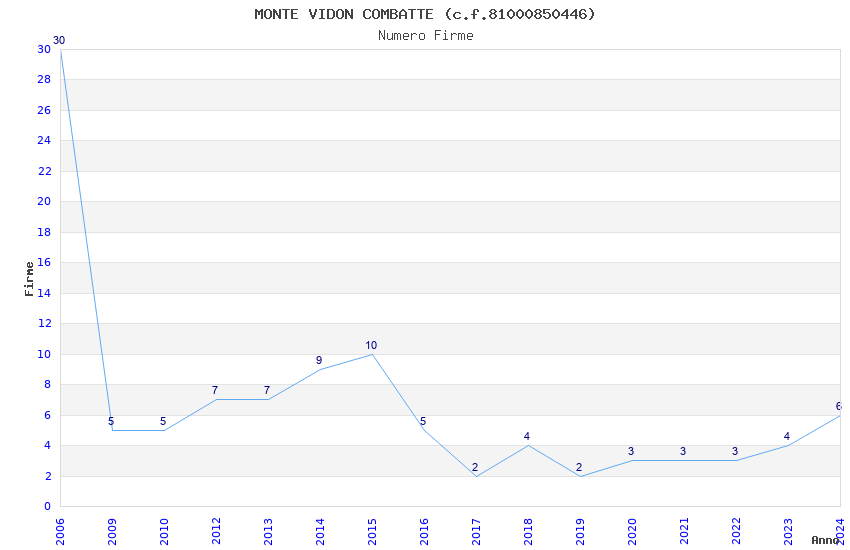Select the x-axis year label 2009
Screen dimensions: 850x550
(x=112, y=532)
